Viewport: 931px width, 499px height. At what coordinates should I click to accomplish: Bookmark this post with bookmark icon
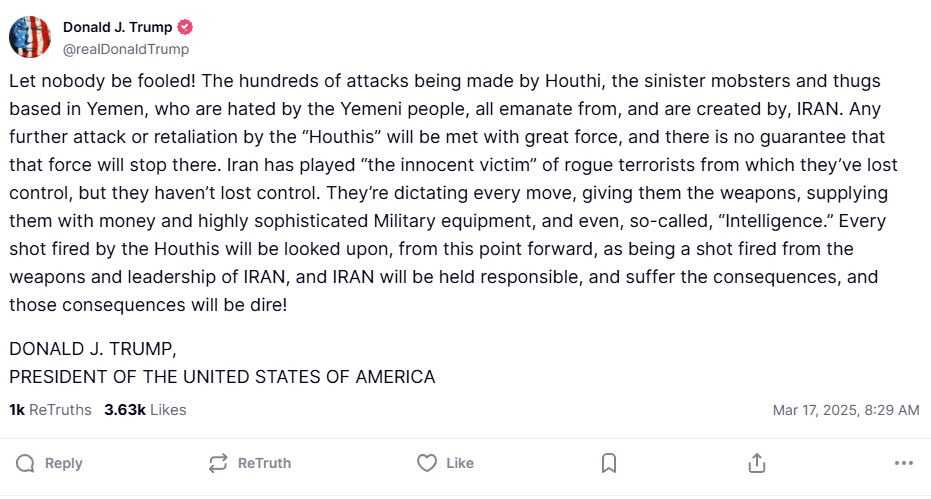609,463
